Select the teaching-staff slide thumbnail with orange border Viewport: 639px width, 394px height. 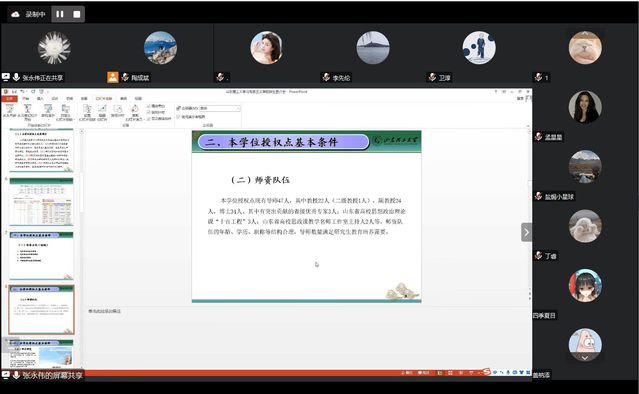pos(42,310)
